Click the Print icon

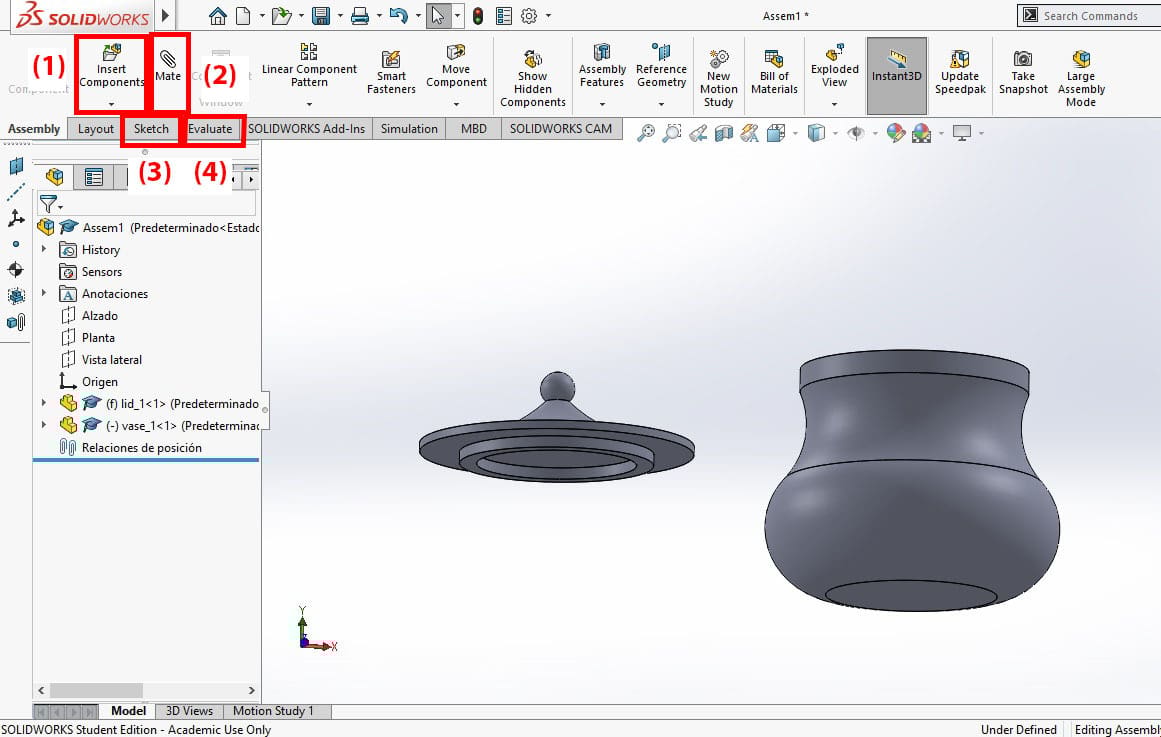click(360, 16)
